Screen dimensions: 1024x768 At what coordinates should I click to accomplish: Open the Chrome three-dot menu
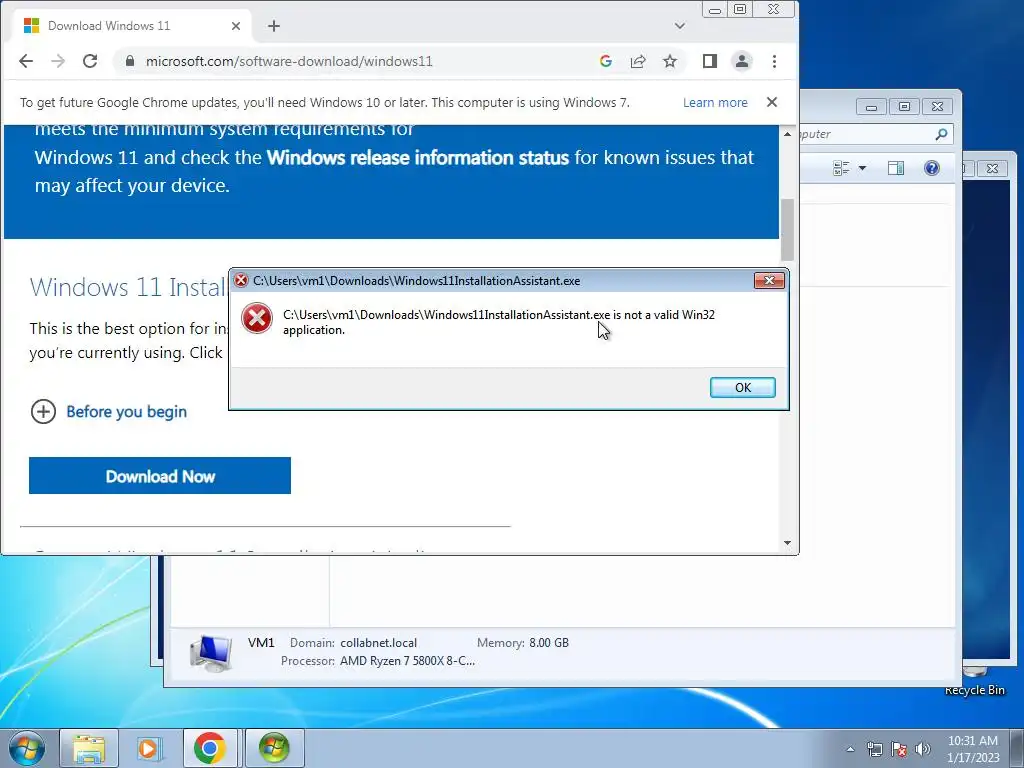coord(775,61)
